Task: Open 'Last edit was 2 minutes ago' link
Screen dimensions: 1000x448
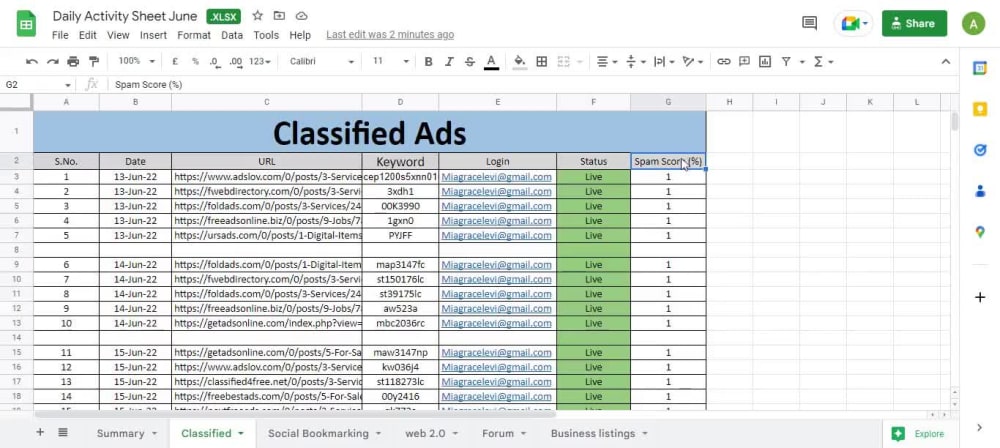Action: [x=390, y=35]
